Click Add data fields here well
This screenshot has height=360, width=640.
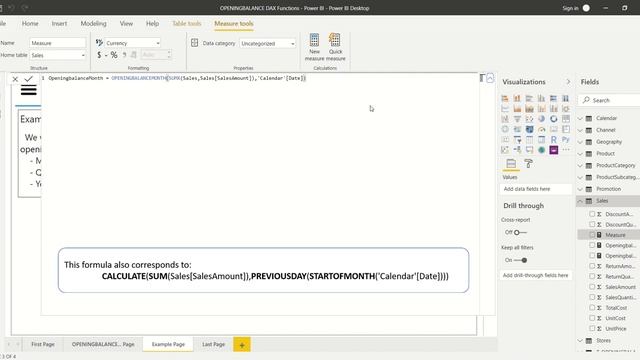(536, 189)
